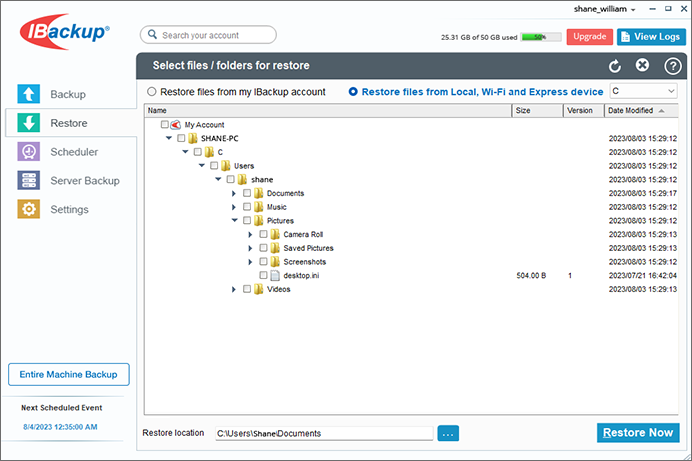Open the device drive dropdown showing C

643,91
